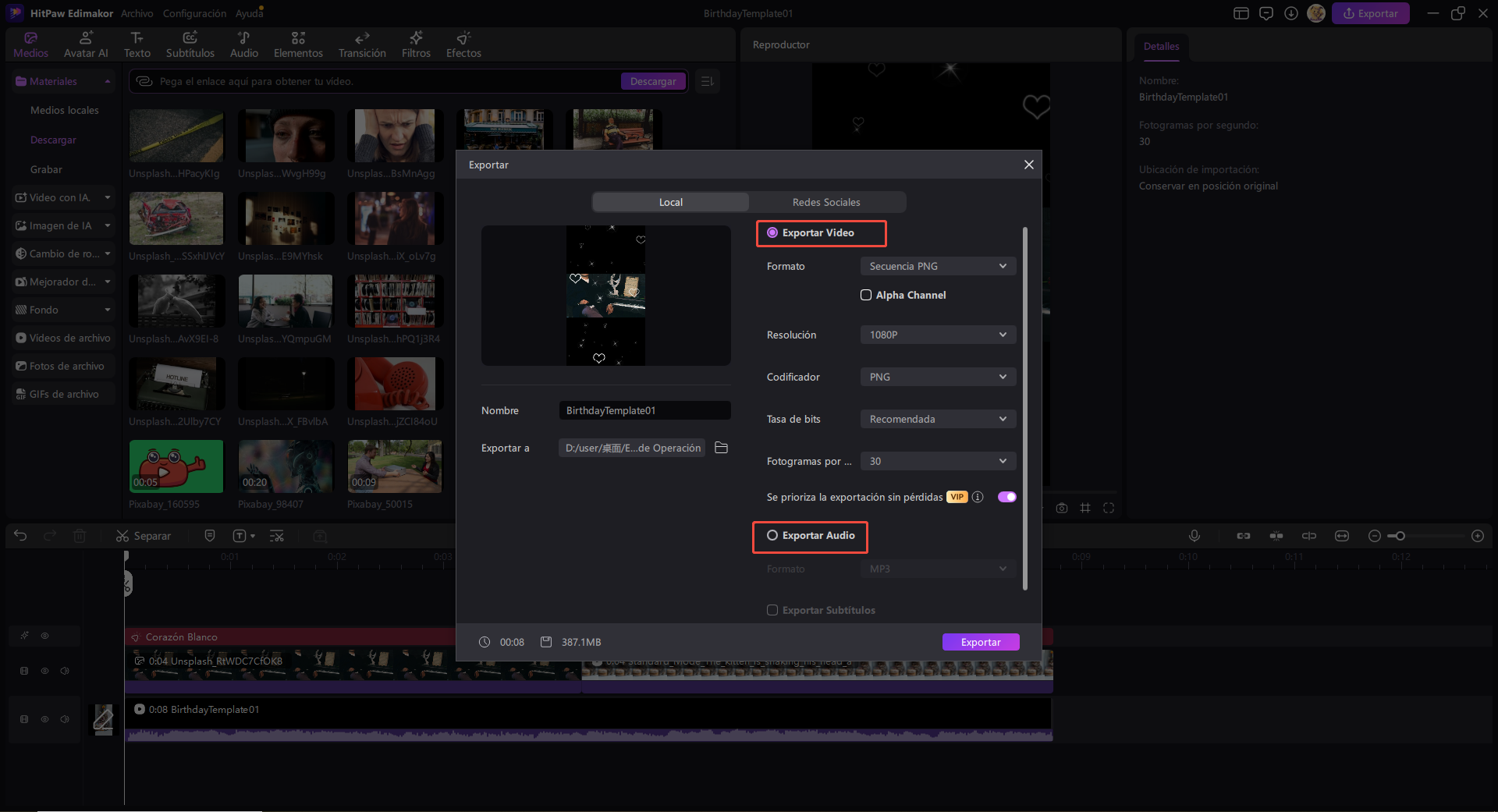Click the folder icon to browse export location
The width and height of the screenshot is (1498, 812).
pyautogui.click(x=721, y=448)
